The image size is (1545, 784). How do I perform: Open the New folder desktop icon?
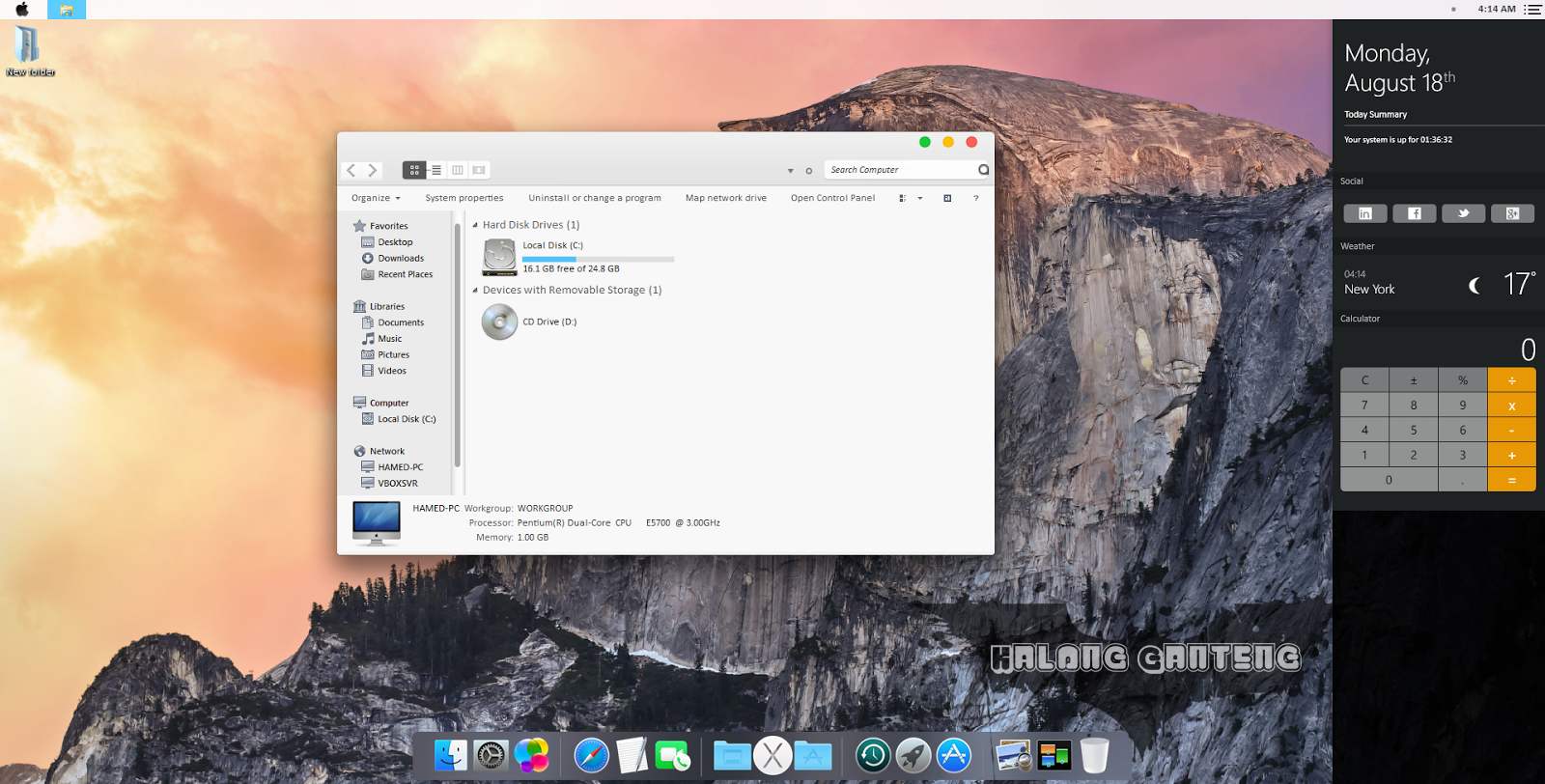pos(30,51)
